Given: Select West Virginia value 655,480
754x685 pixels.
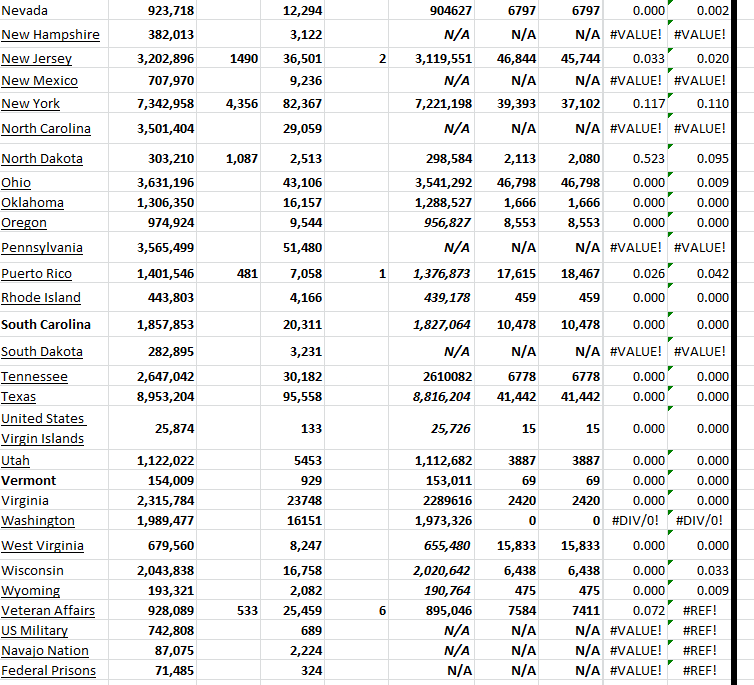Looking at the screenshot, I should click(431, 546).
